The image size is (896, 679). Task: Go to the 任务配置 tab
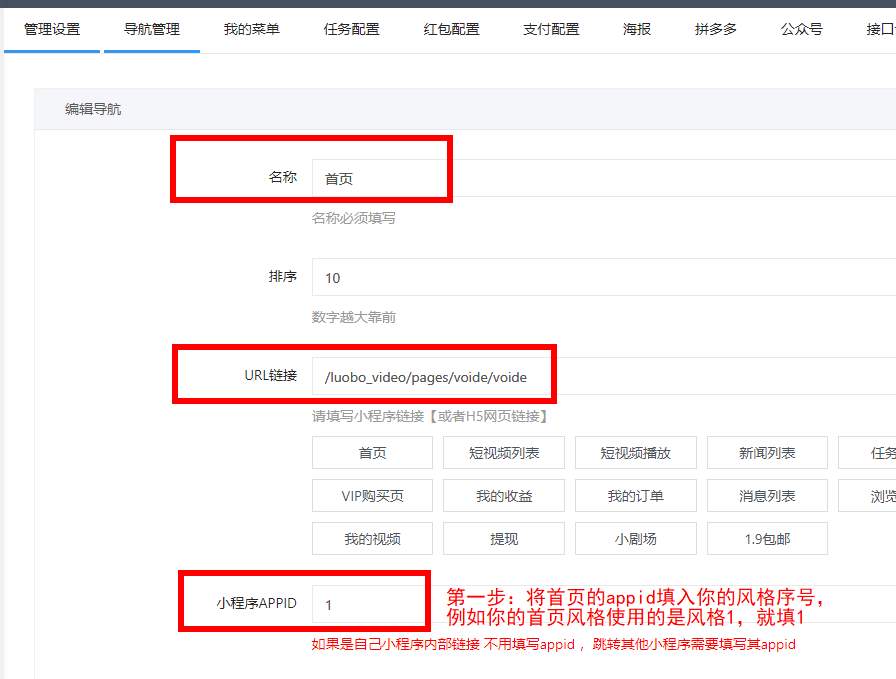351,29
